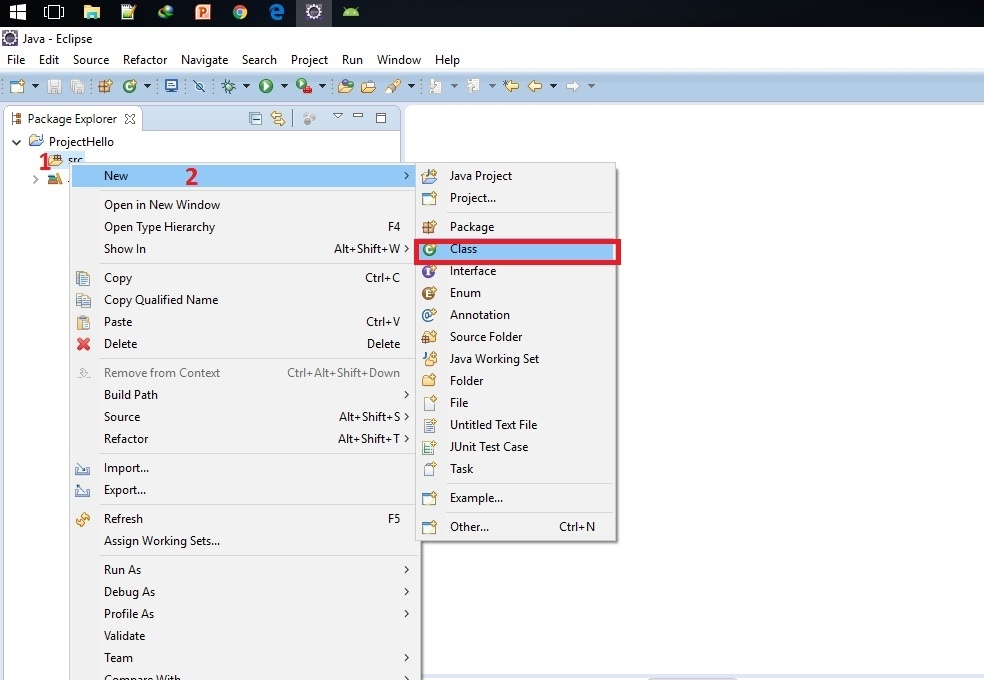Click Collapse All in Package Explorer
This screenshot has width=984, height=680.
pyautogui.click(x=255, y=118)
